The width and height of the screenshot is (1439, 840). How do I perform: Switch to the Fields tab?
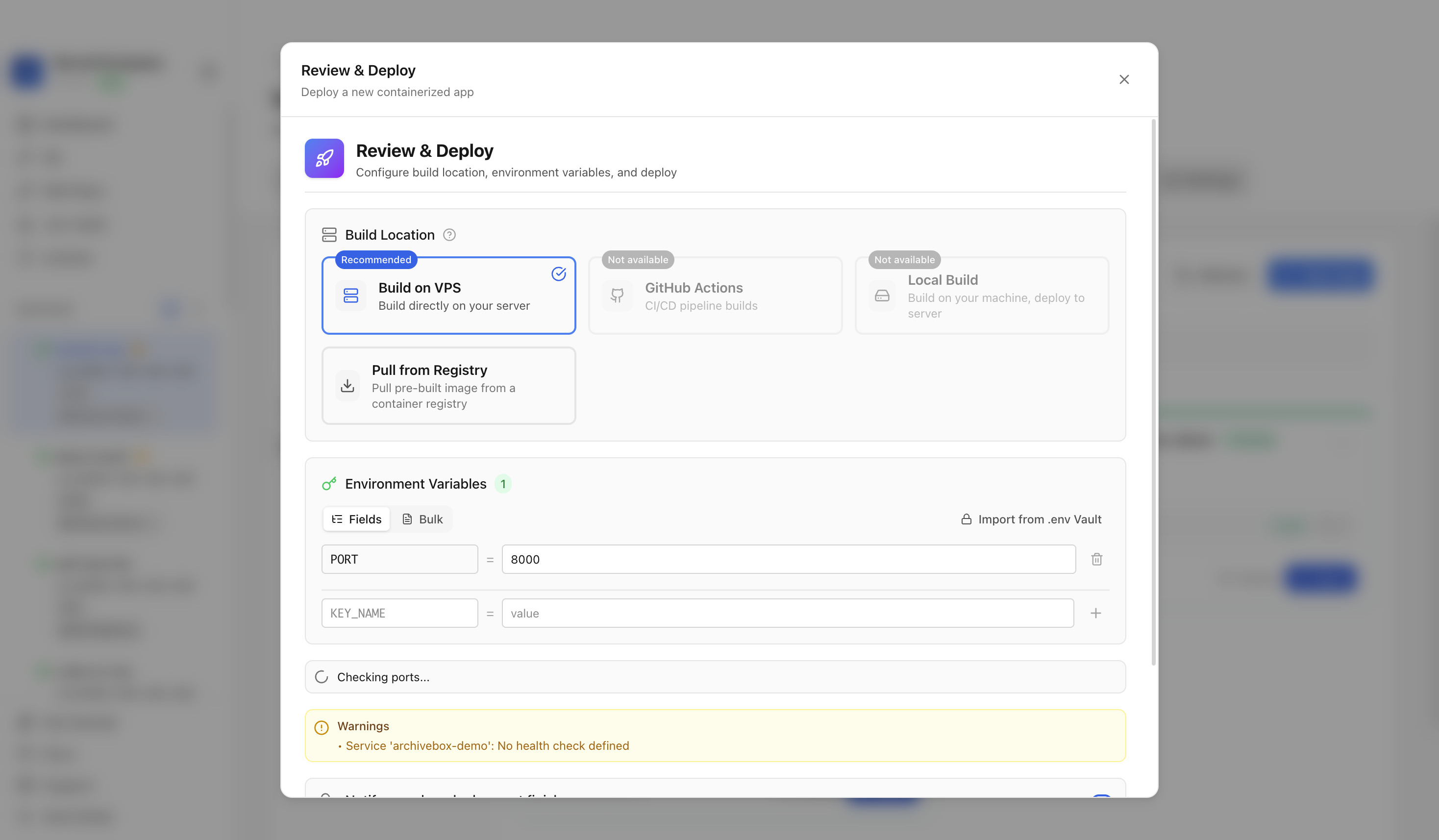pos(356,519)
